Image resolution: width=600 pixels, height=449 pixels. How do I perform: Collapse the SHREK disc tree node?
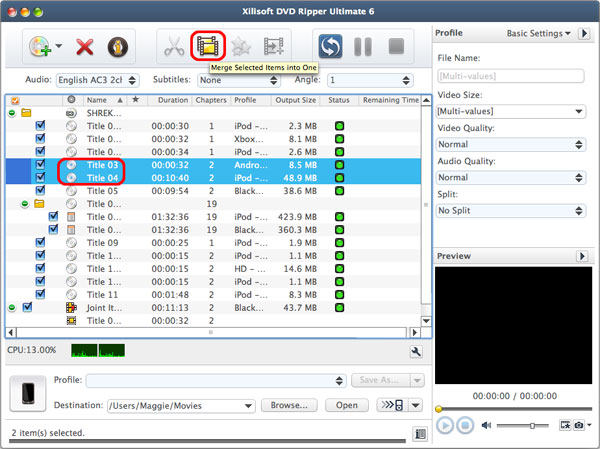(12, 113)
